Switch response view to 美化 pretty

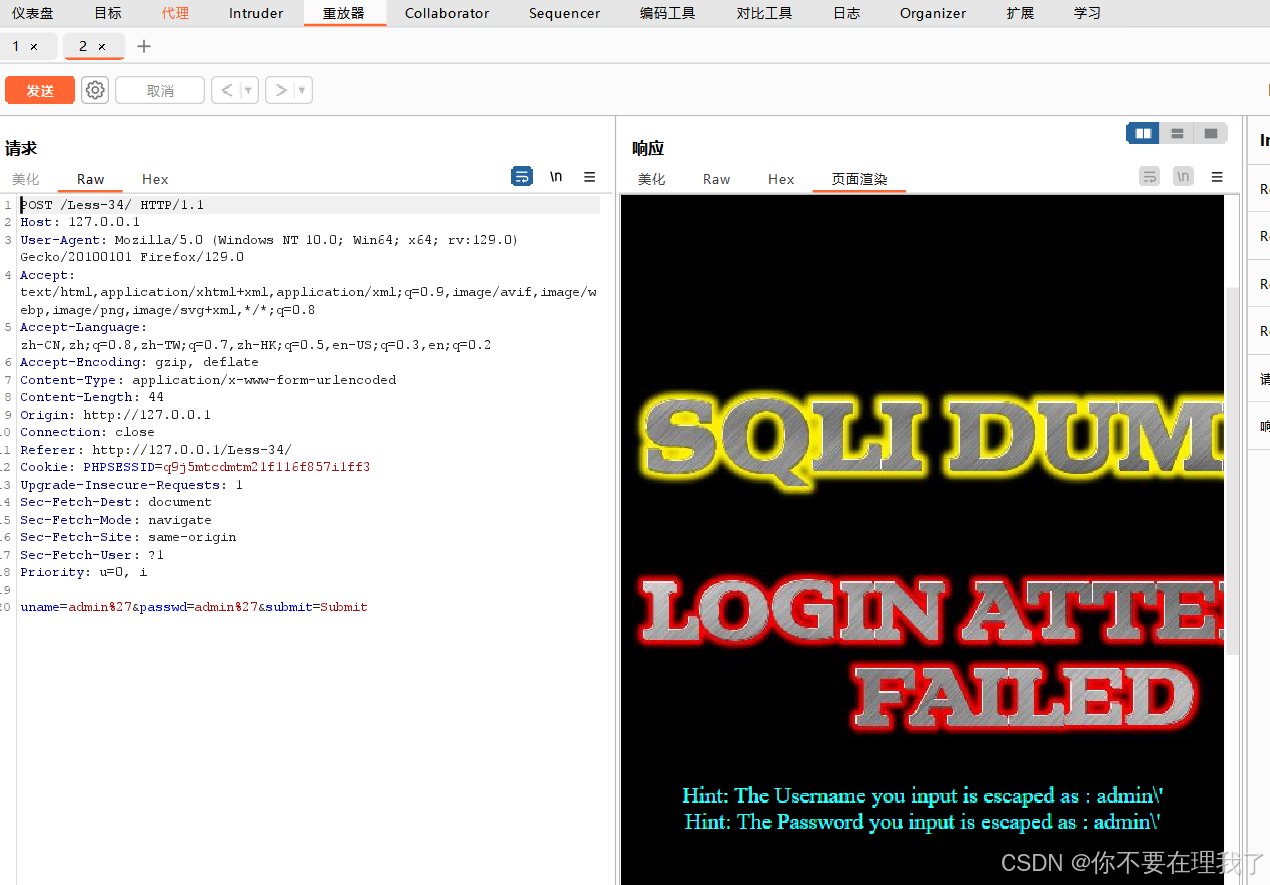(x=652, y=179)
